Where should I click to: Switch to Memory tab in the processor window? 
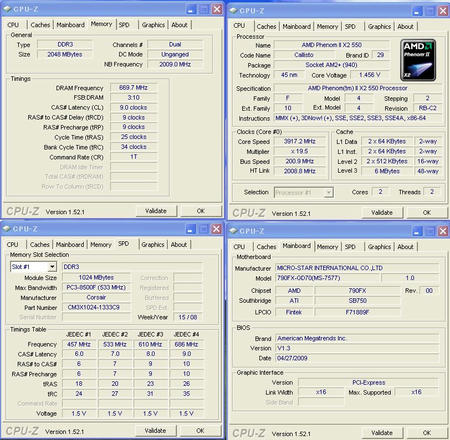(327, 26)
